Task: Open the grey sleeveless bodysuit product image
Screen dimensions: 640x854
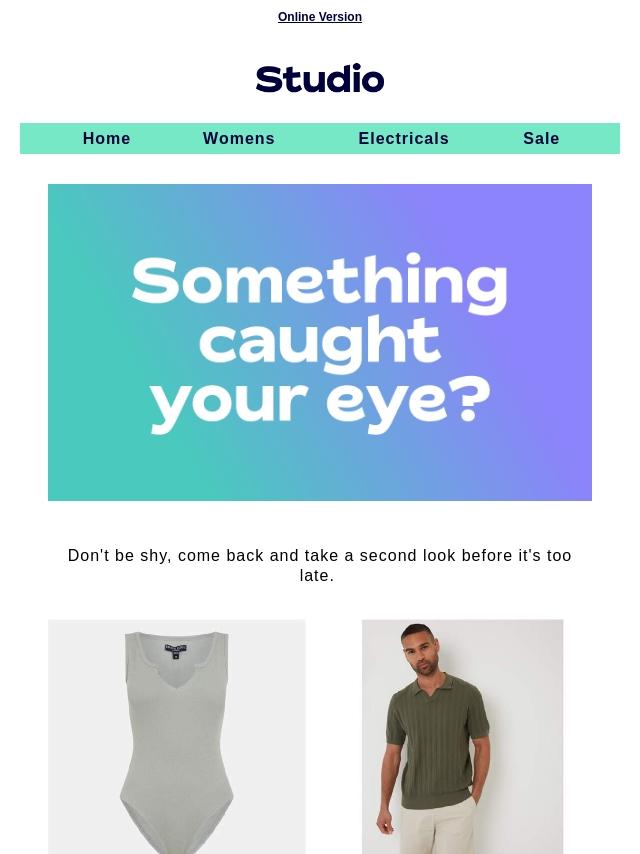Action: (176, 736)
